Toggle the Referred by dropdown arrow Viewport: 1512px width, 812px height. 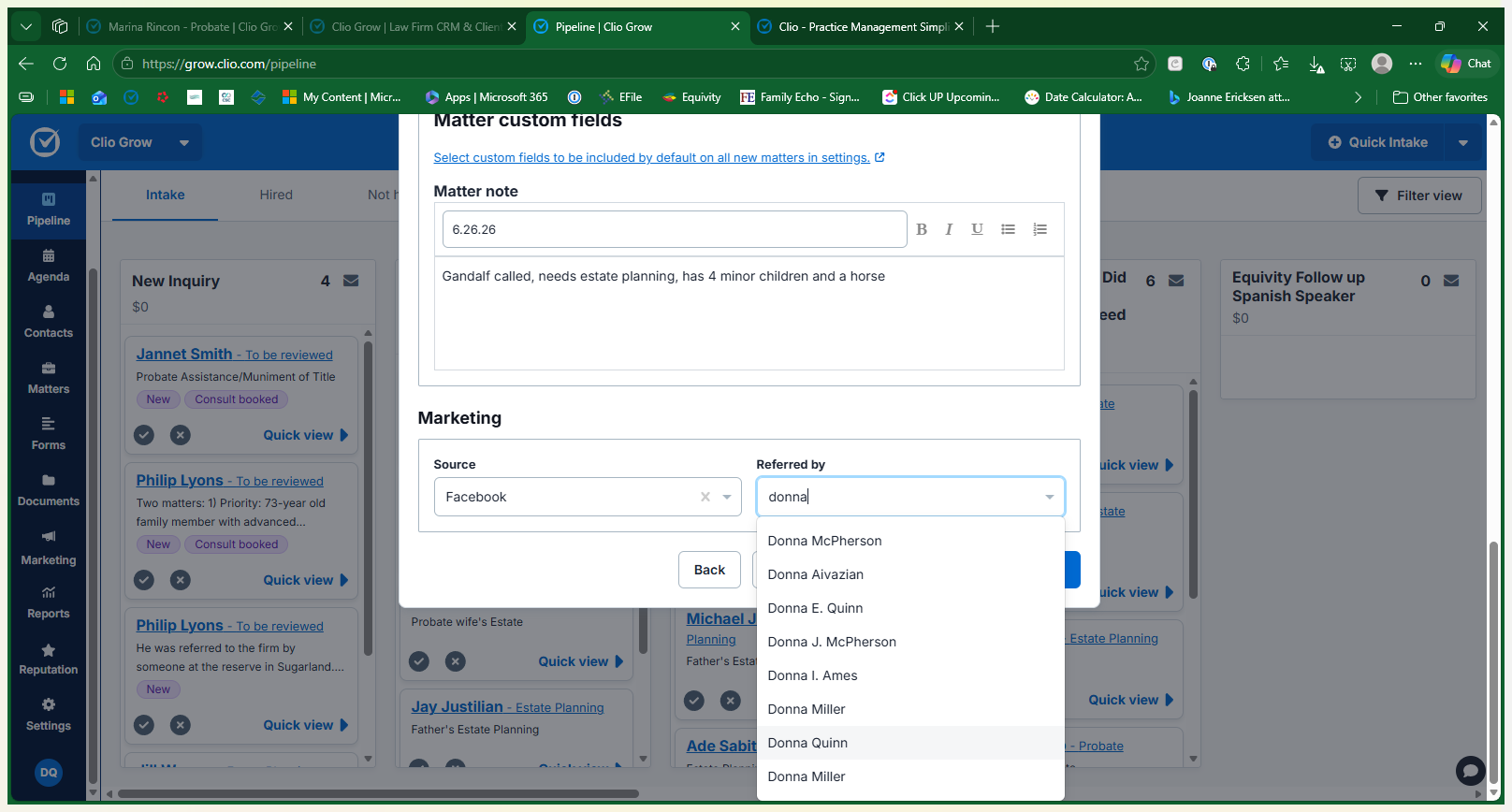[x=1049, y=497]
